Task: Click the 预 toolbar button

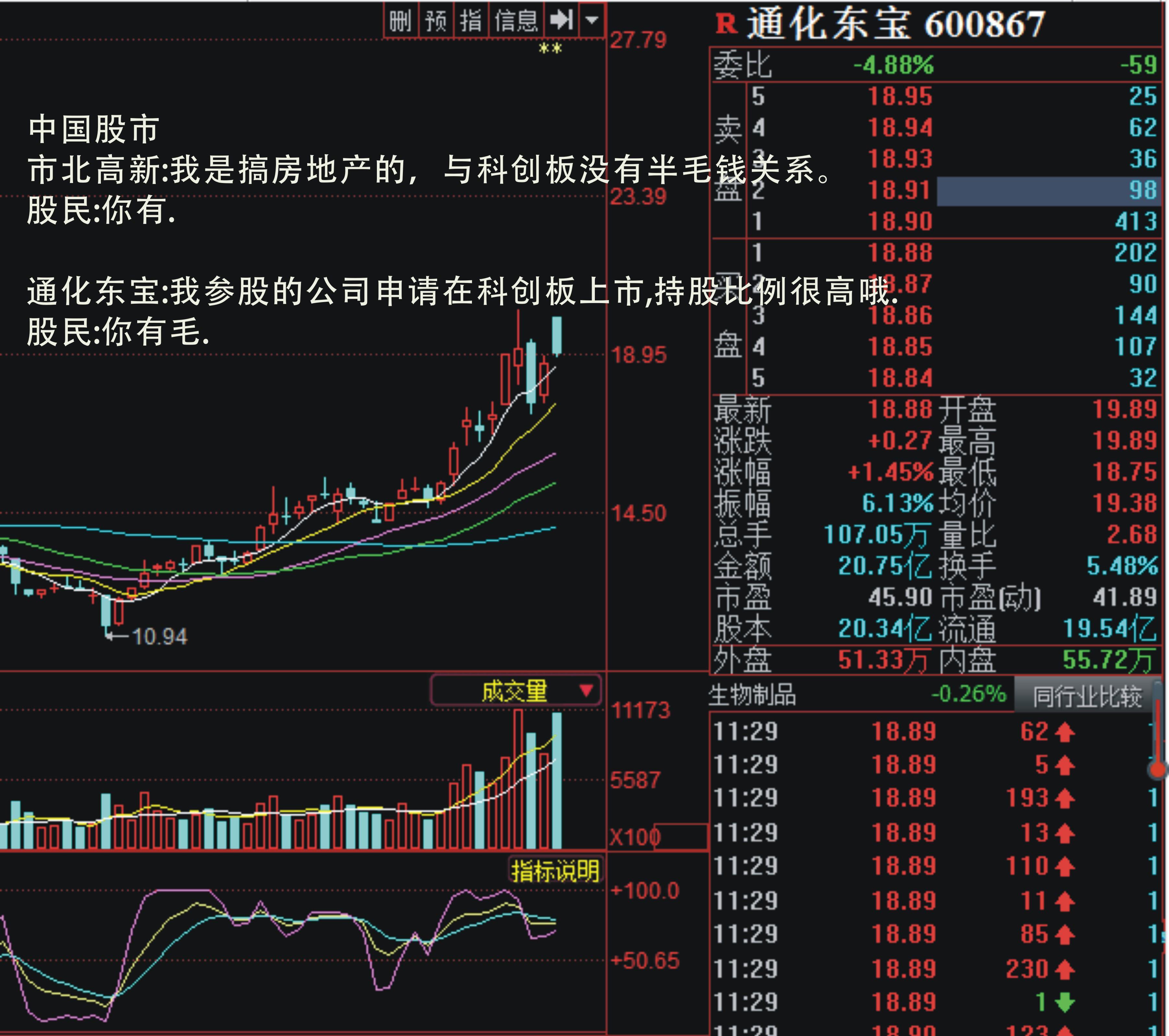Action: click(x=436, y=20)
